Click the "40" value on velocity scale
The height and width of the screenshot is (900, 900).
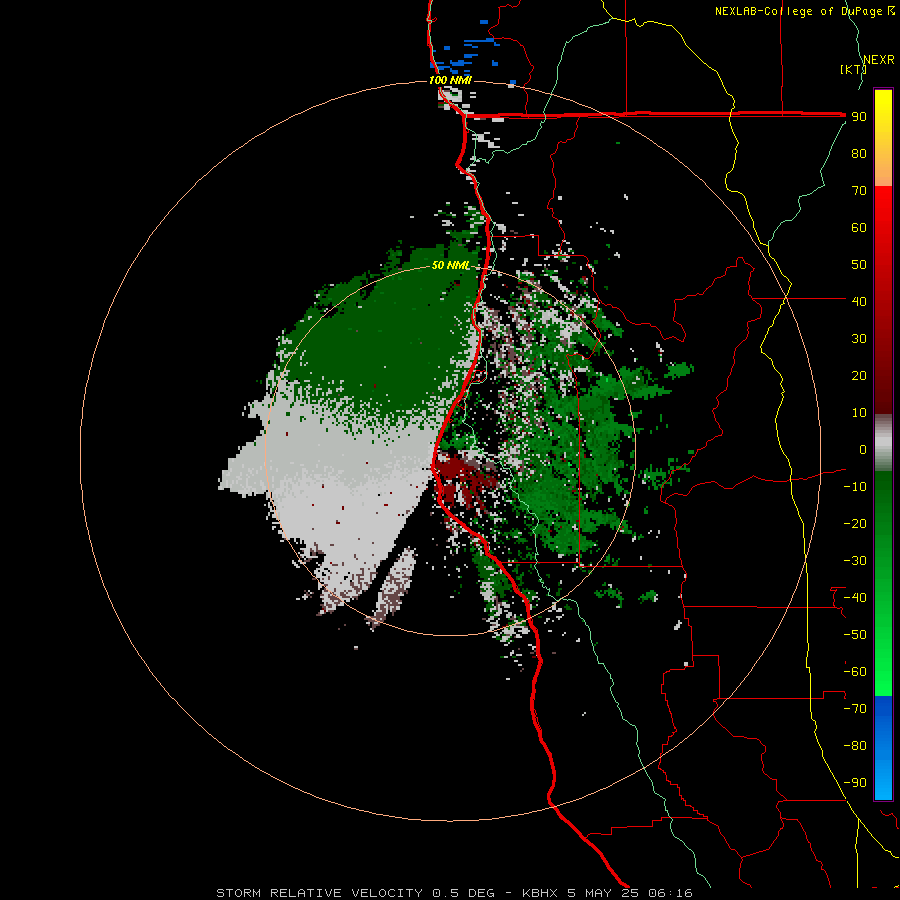click(x=859, y=302)
